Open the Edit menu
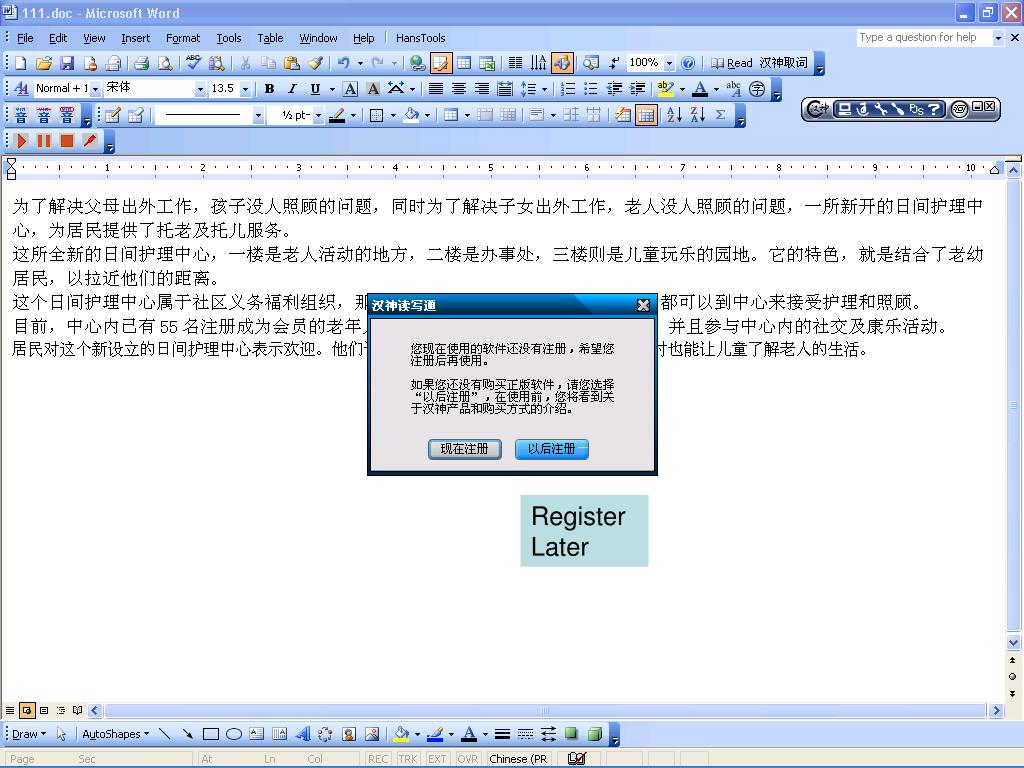Screen dimensions: 1024x768 (x=58, y=38)
